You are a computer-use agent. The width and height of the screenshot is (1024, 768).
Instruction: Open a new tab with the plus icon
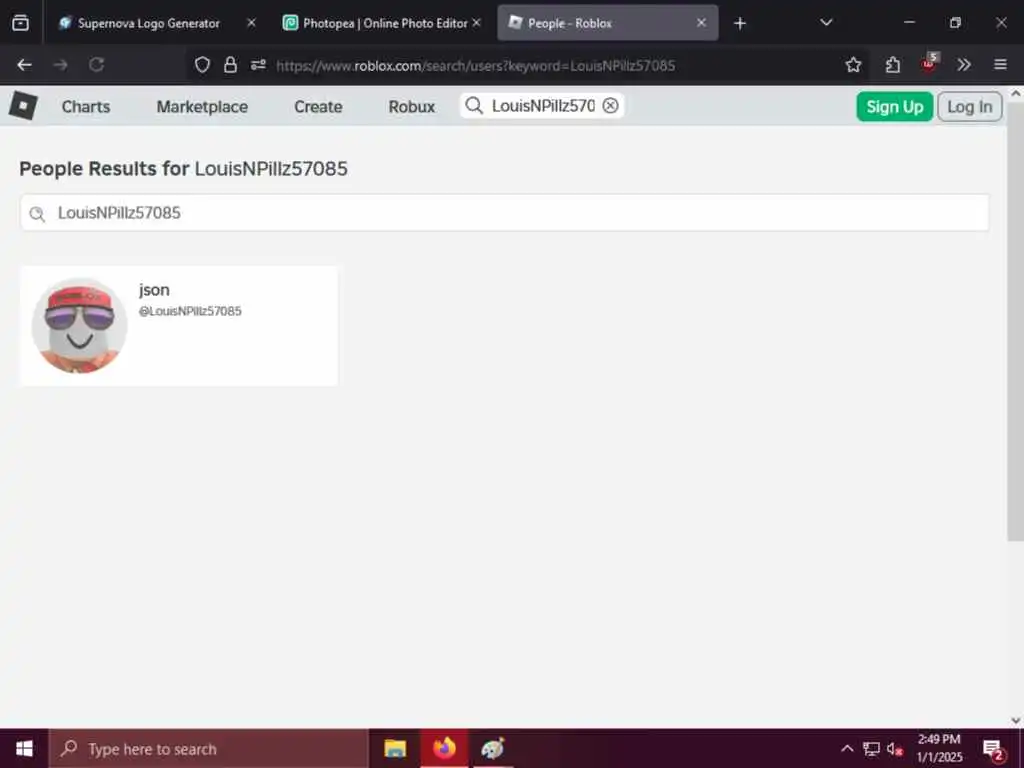pos(739,24)
